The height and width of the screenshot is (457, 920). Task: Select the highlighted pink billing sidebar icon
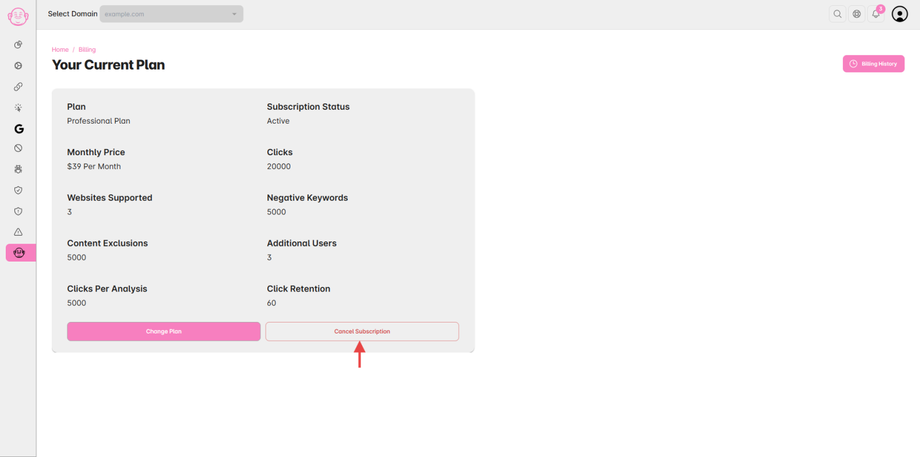click(19, 253)
